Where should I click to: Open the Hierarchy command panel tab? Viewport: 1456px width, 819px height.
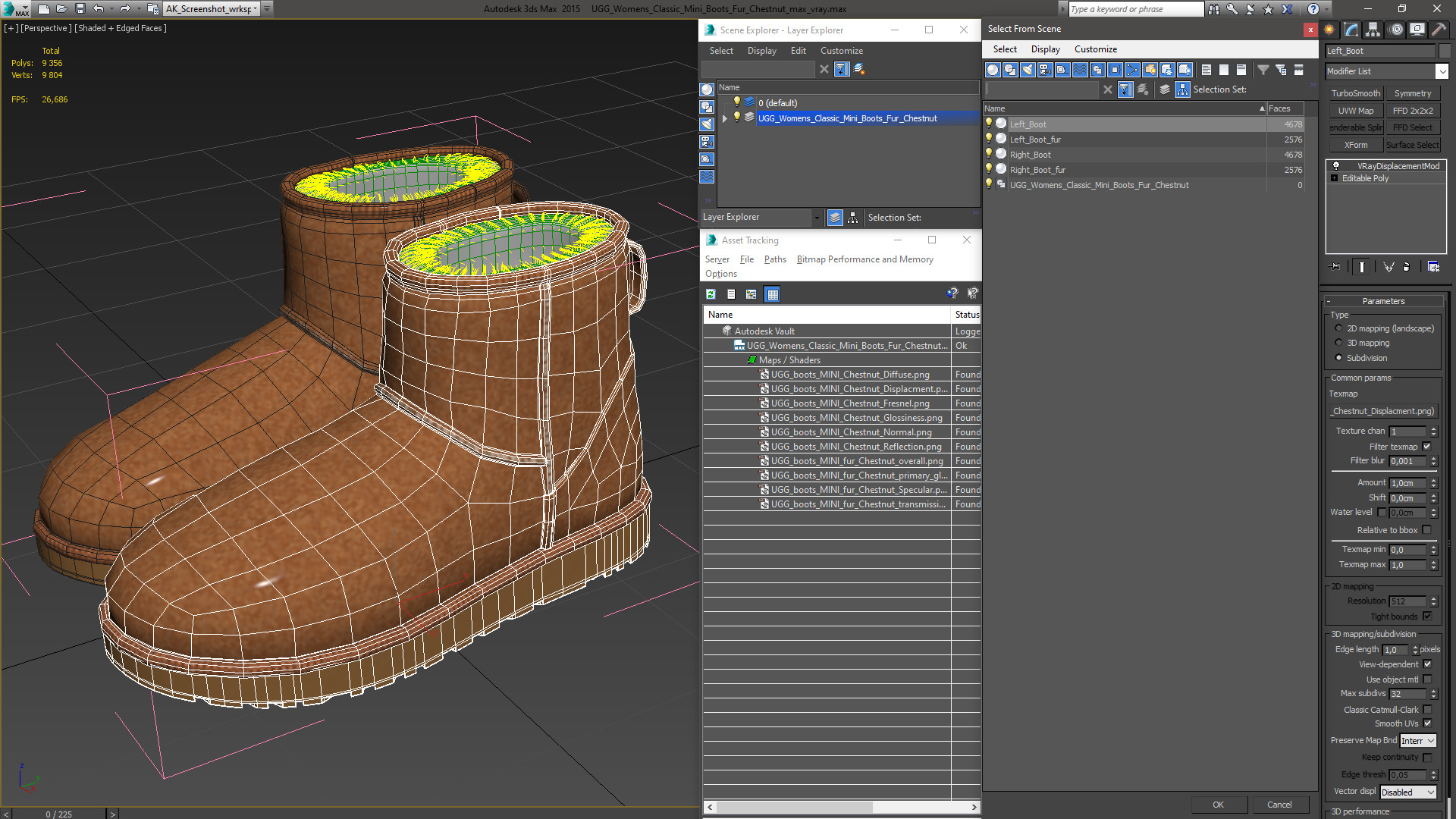click(x=1373, y=30)
